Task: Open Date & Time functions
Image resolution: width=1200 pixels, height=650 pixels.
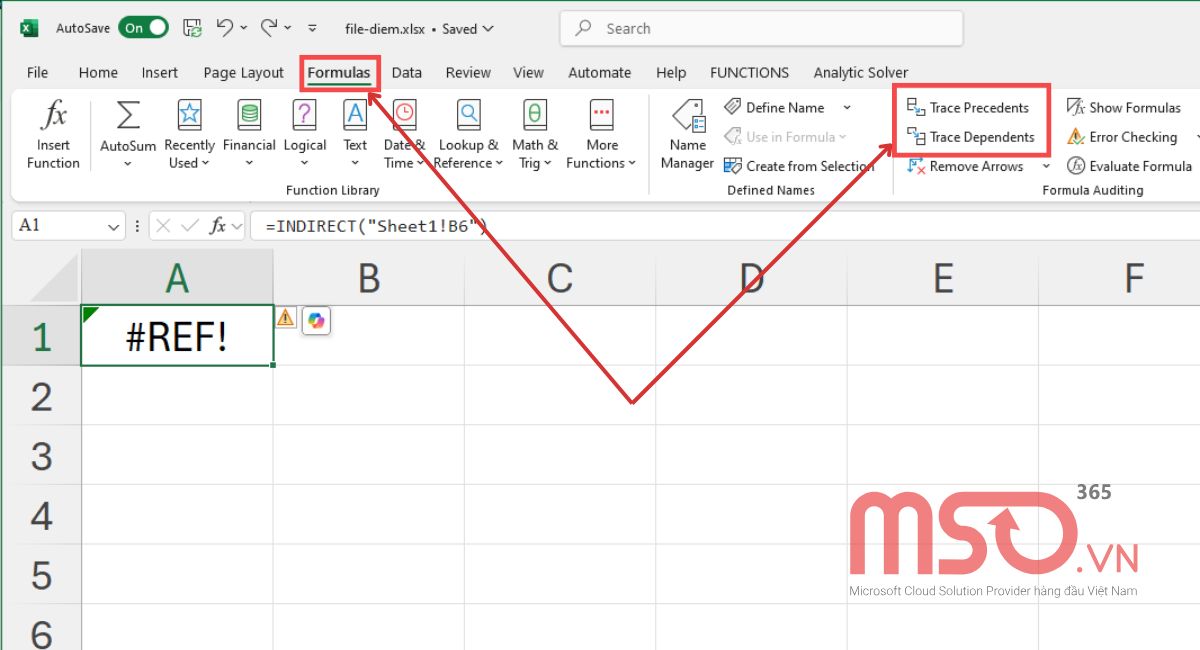Action: [x=404, y=133]
